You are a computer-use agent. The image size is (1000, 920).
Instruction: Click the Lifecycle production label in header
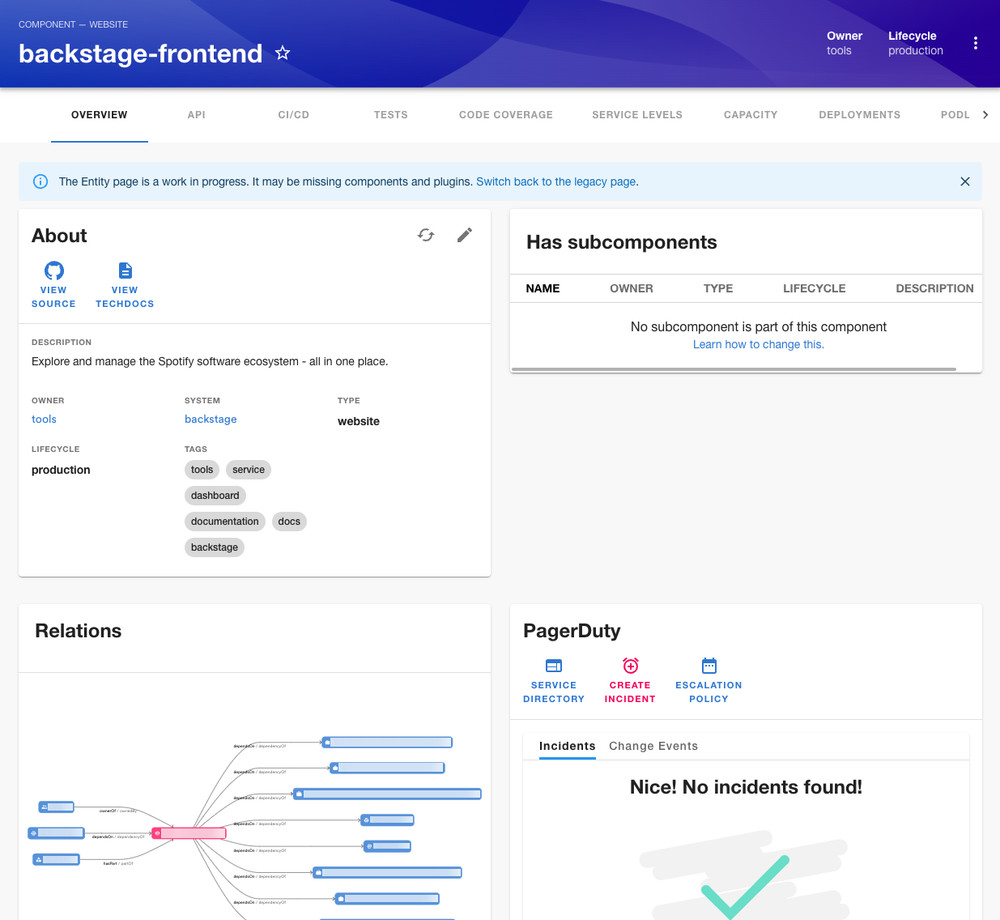(915, 43)
